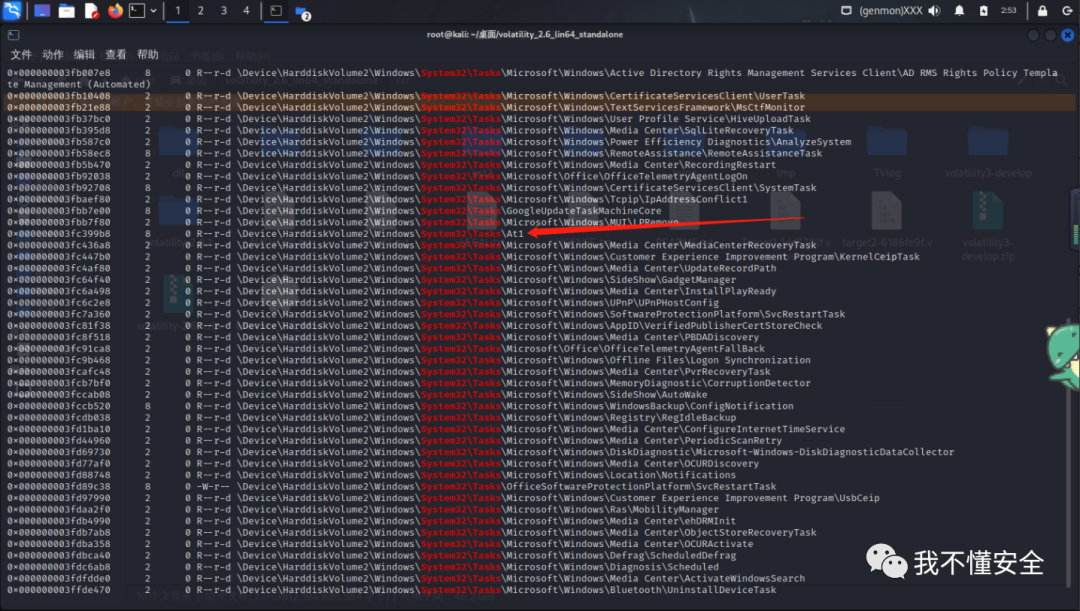Click the battery power manager icon
1080x611 pixels.
(x=984, y=10)
